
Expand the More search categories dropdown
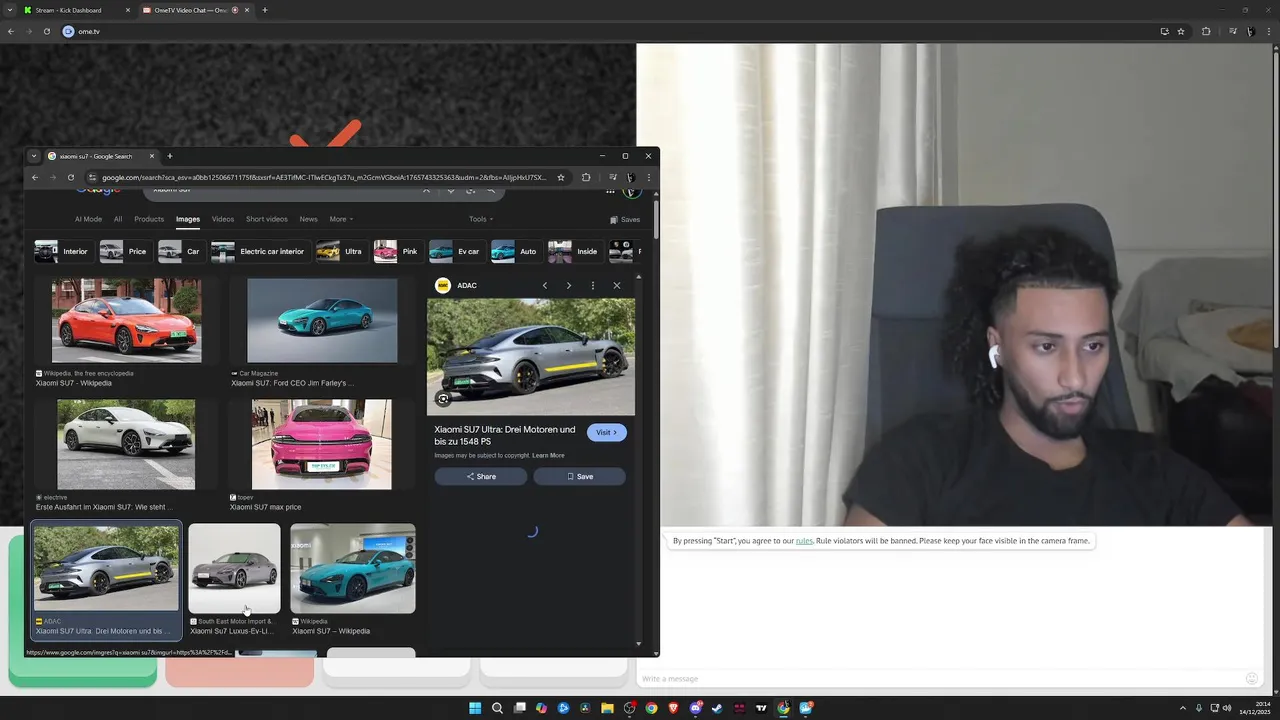341,219
